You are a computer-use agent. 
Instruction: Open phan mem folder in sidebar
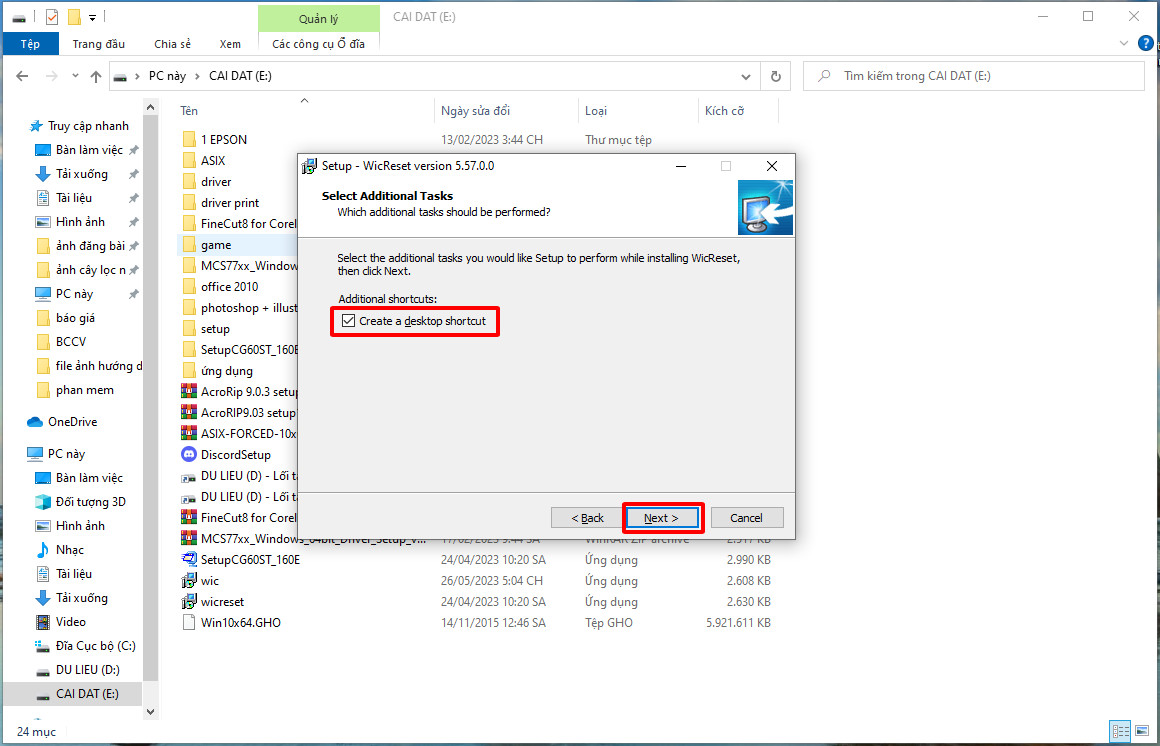[x=84, y=390]
